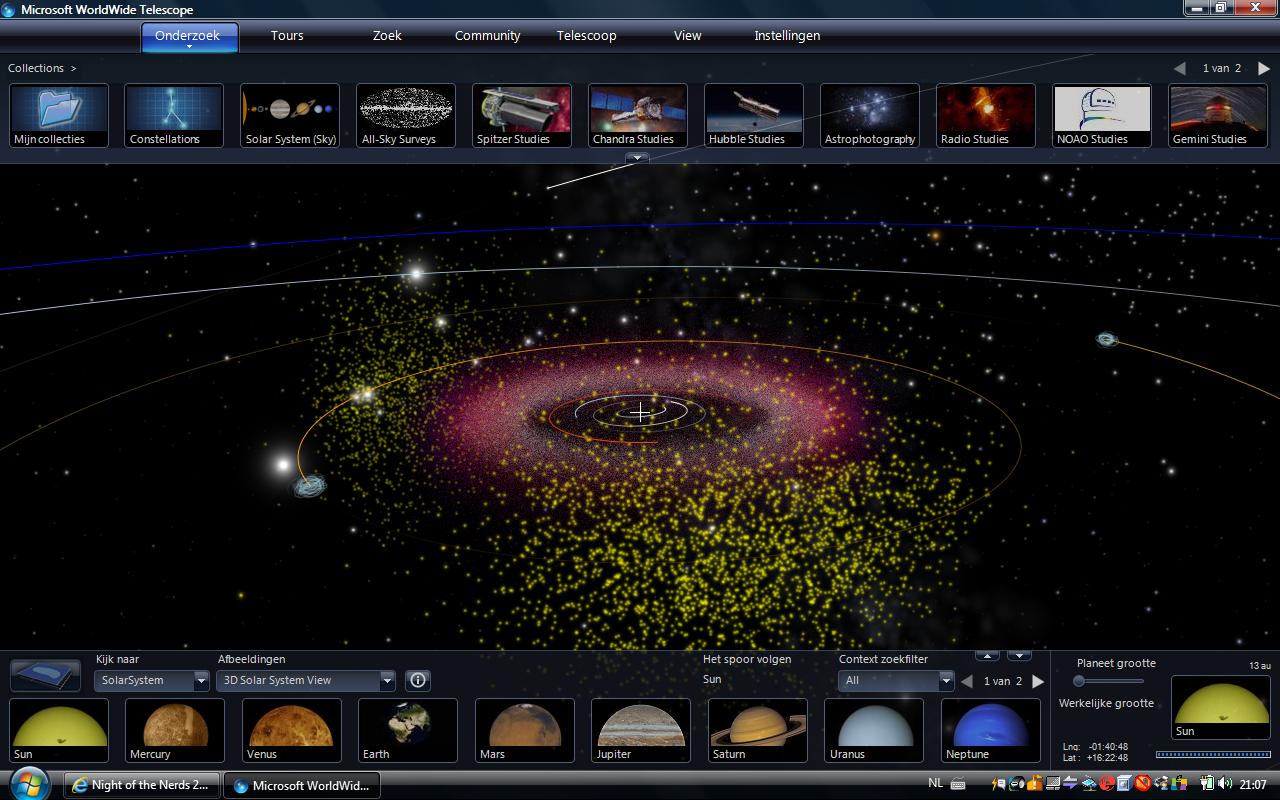1280x800 pixels.
Task: Click the Sun crosshair at view center
Action: point(640,412)
